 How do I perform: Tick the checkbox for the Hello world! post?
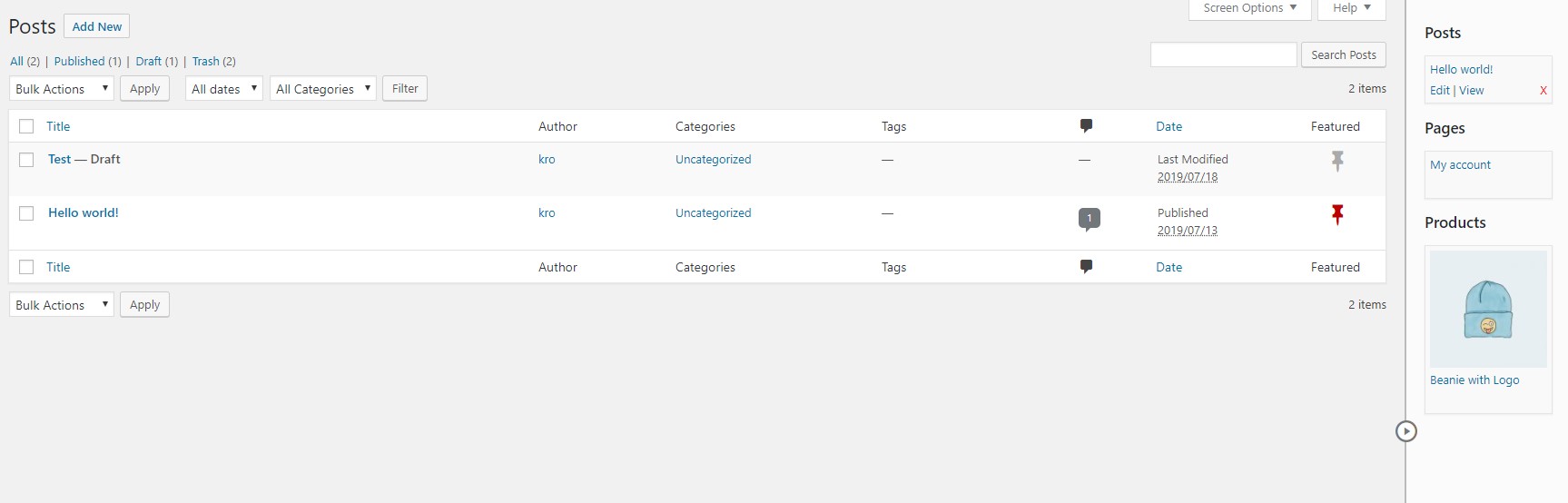tap(26, 213)
